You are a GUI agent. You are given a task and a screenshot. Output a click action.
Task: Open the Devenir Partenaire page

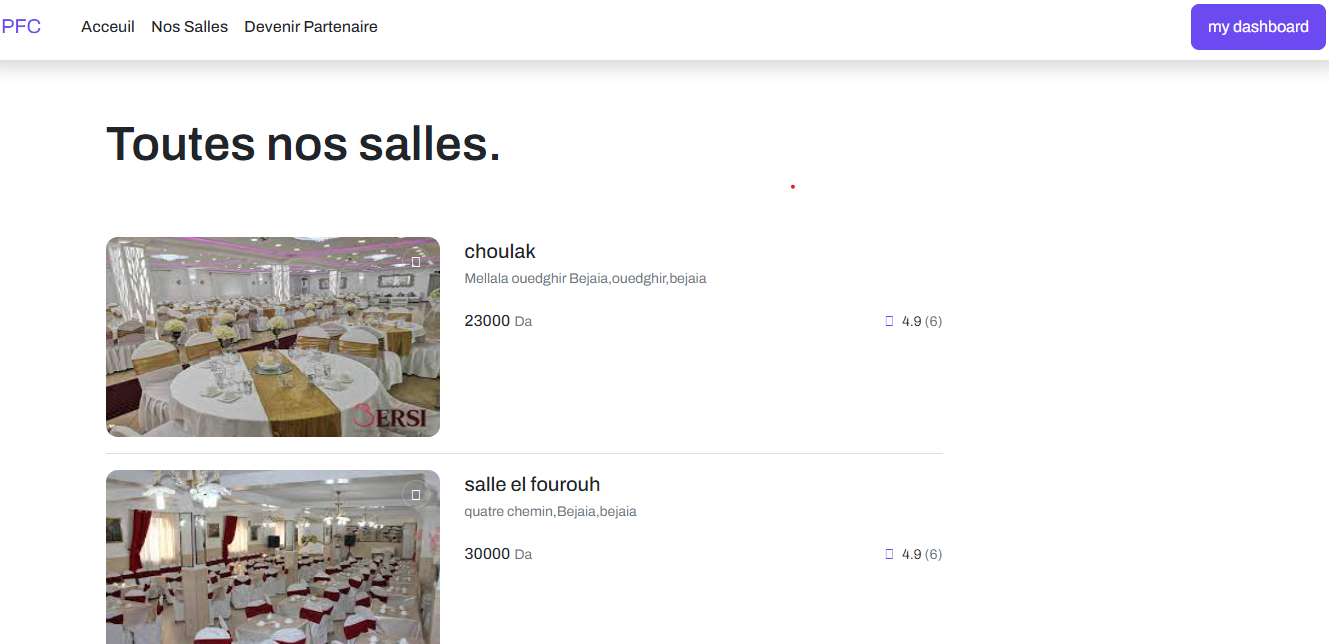pos(311,27)
